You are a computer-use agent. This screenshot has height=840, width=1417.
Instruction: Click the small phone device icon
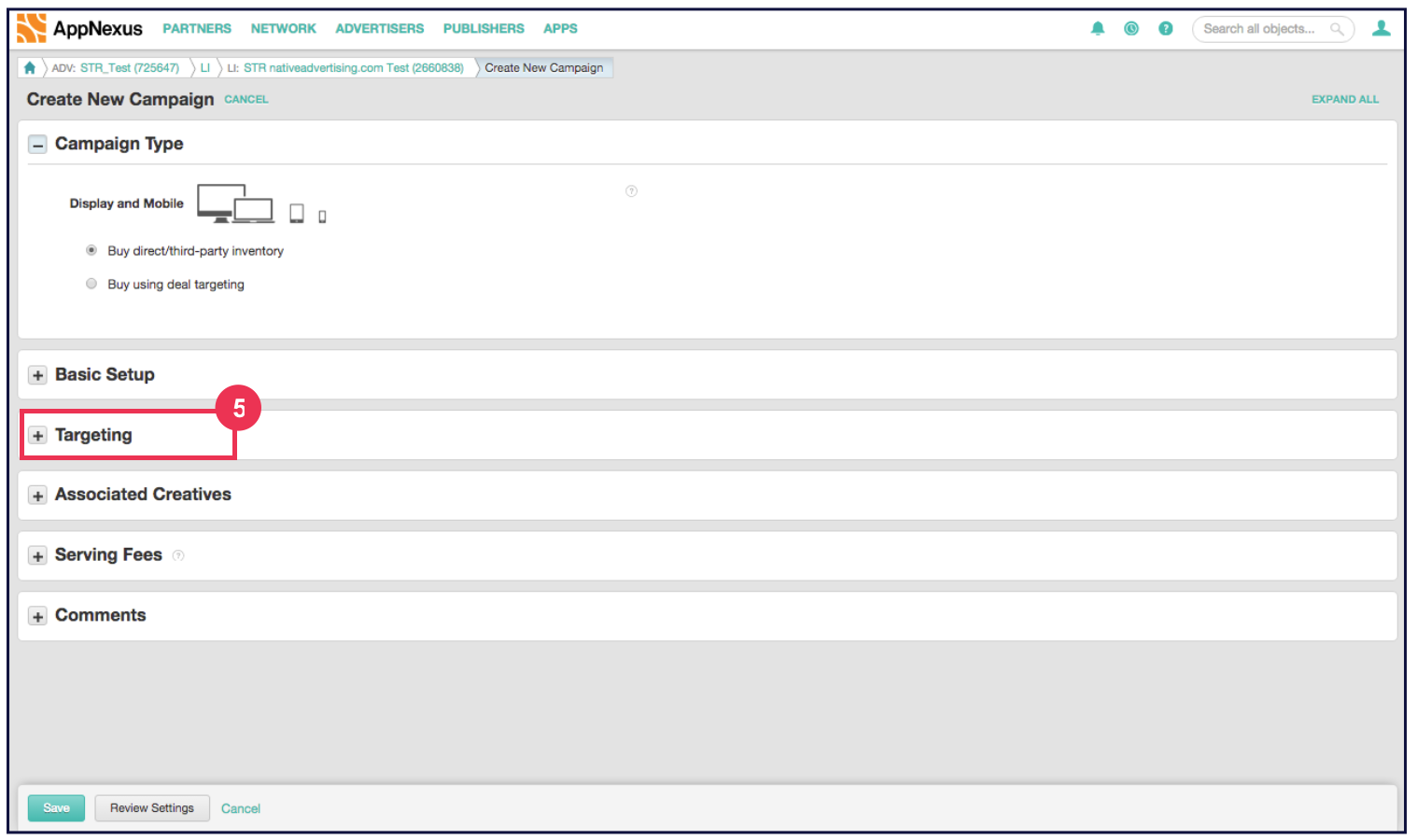coord(322,217)
